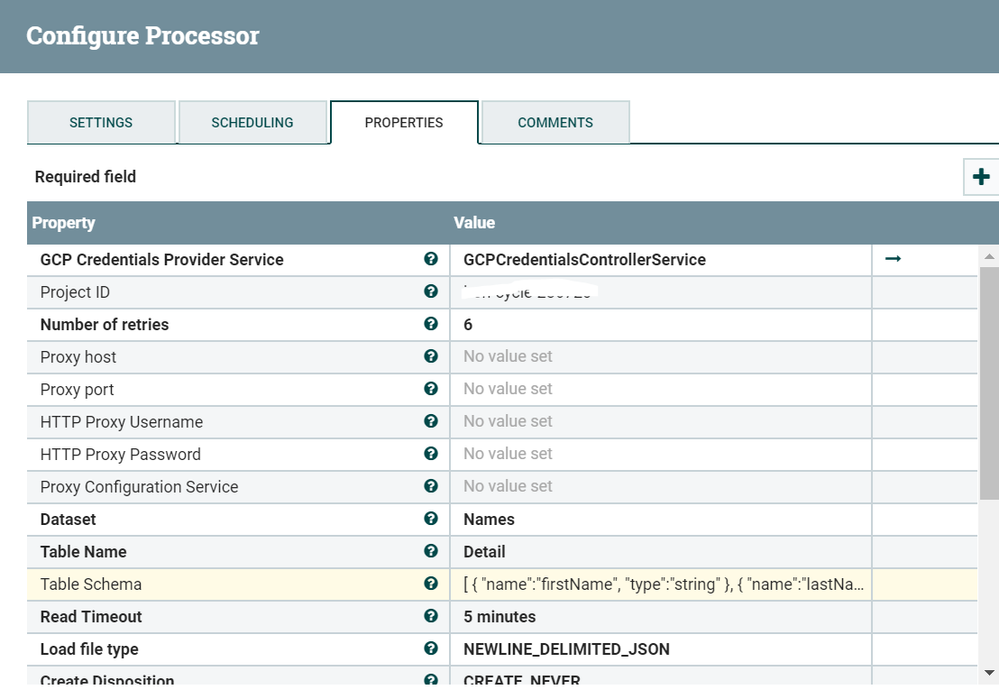
Task: Click help icon for HTTP Proxy Password
Action: [431, 454]
